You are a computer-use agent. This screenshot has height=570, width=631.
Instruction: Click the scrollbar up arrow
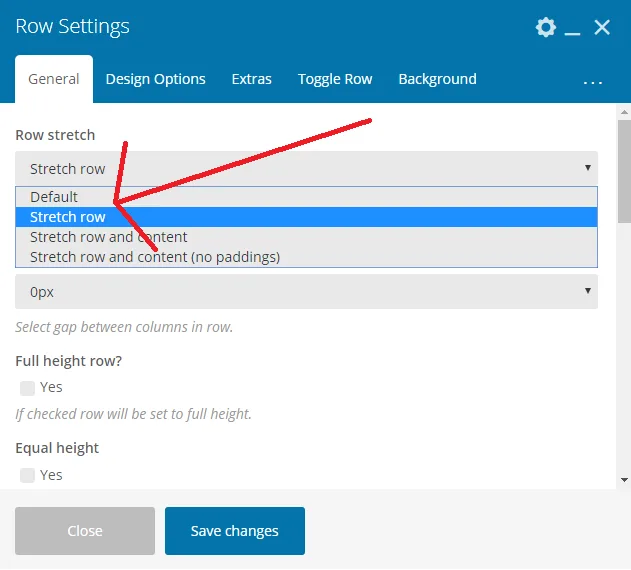[x=624, y=112]
